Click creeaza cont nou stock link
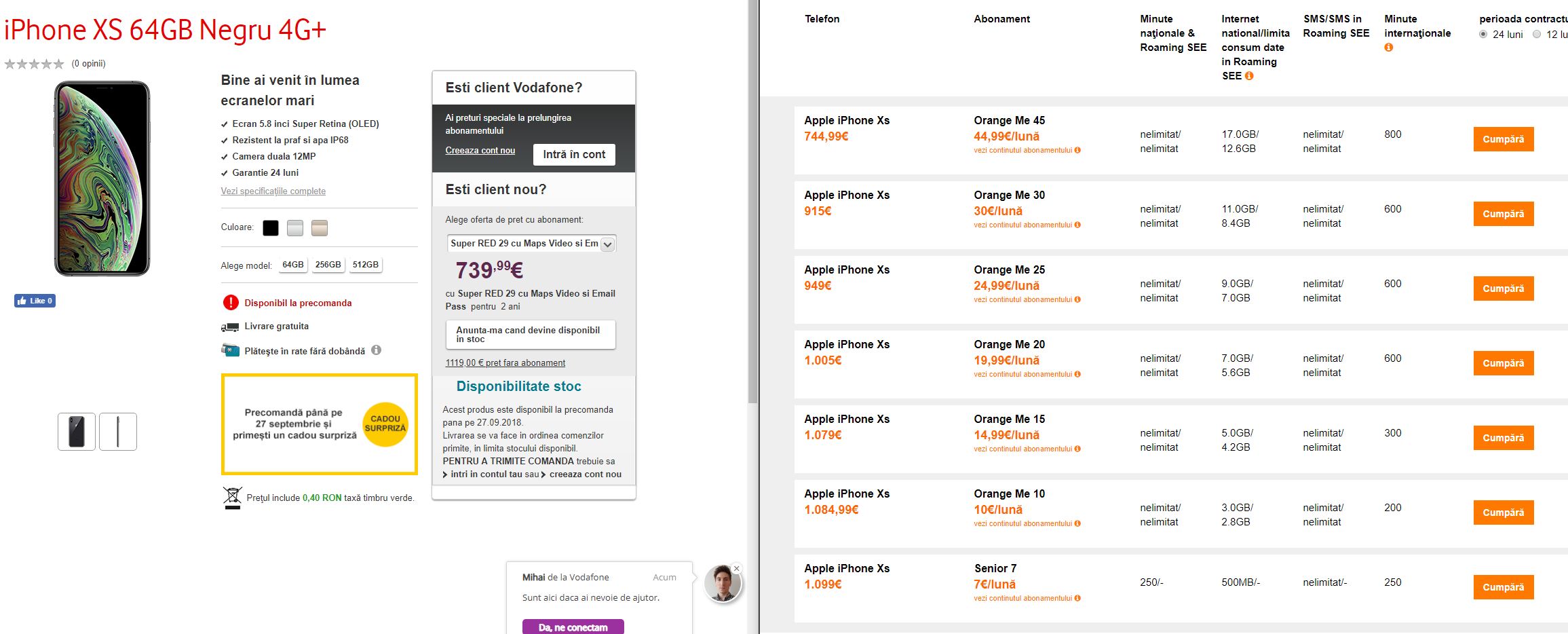Screen dimensions: 1568x634 (x=585, y=474)
